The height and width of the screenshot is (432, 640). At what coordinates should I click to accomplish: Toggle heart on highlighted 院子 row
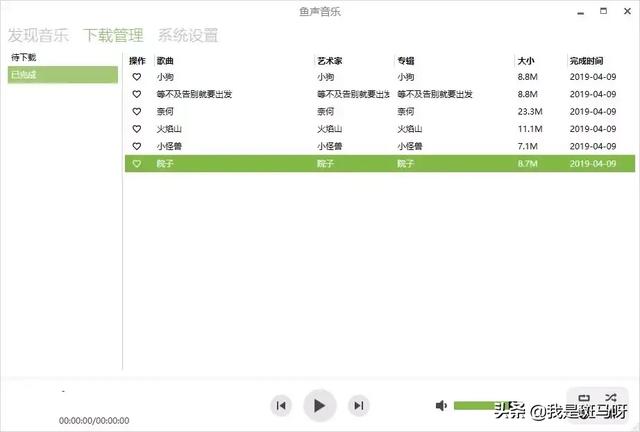click(x=137, y=163)
